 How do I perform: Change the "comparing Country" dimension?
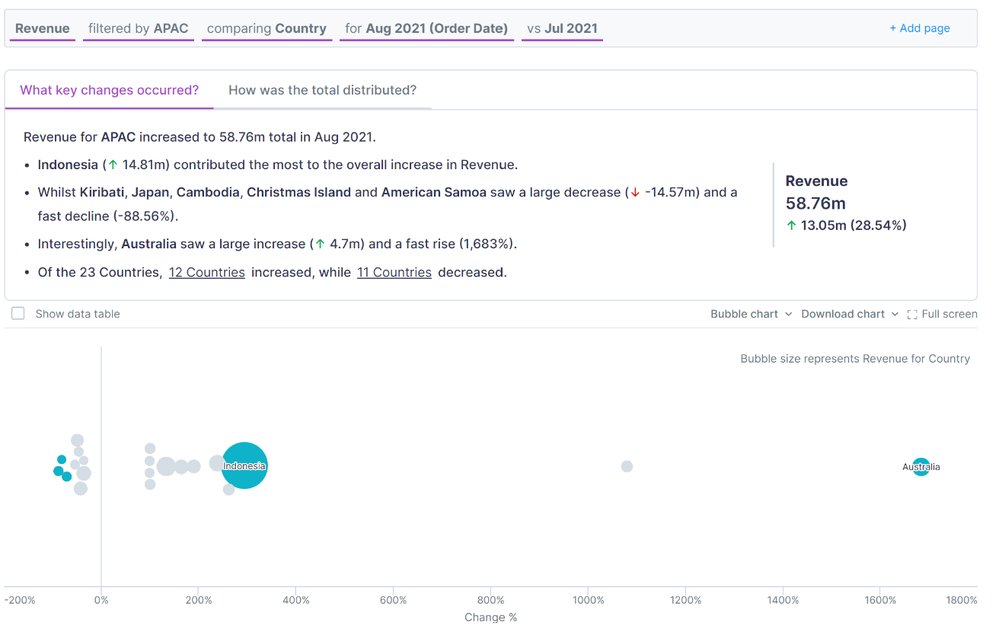(x=266, y=29)
